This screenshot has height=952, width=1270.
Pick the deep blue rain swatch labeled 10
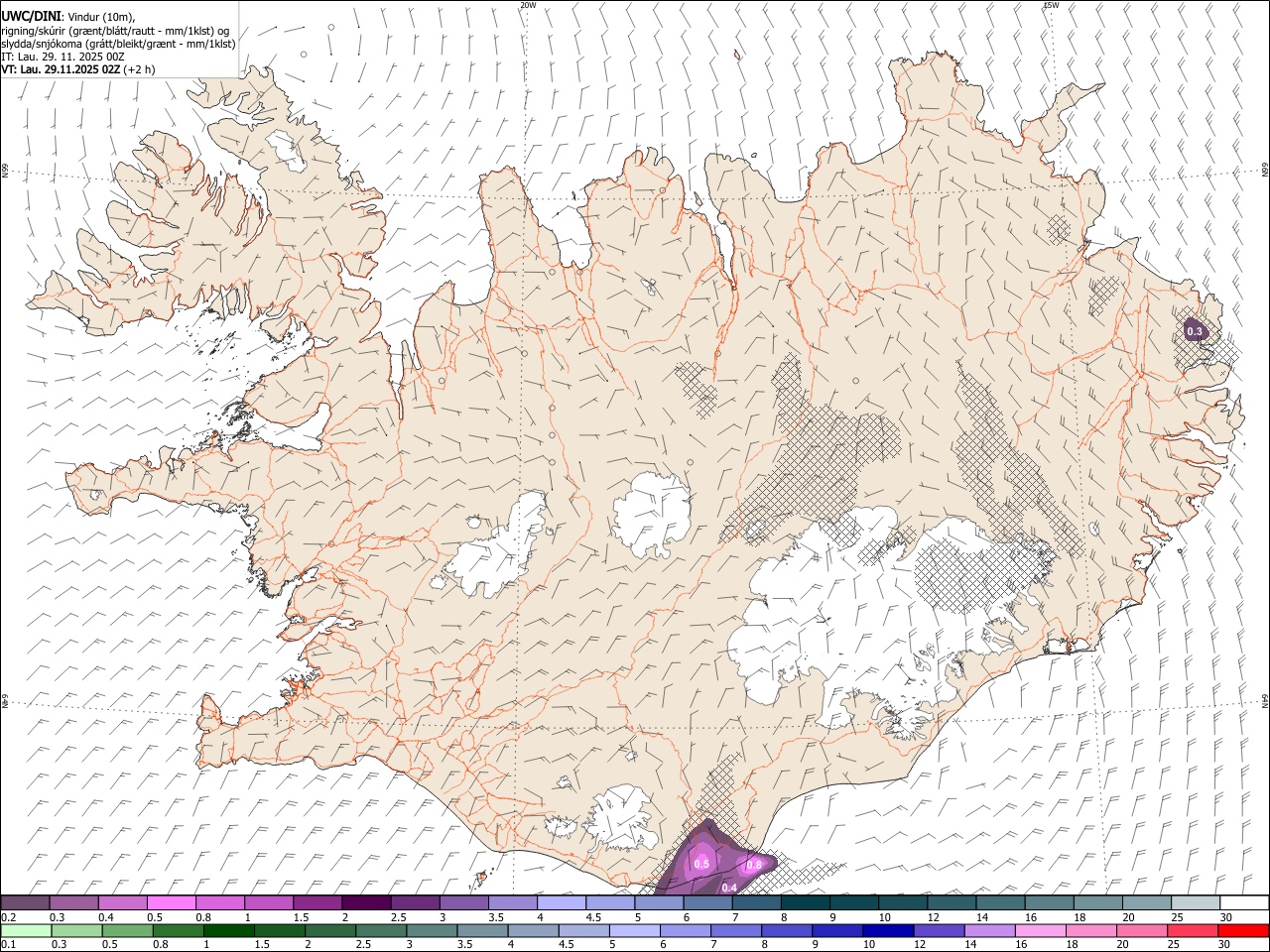[889, 930]
